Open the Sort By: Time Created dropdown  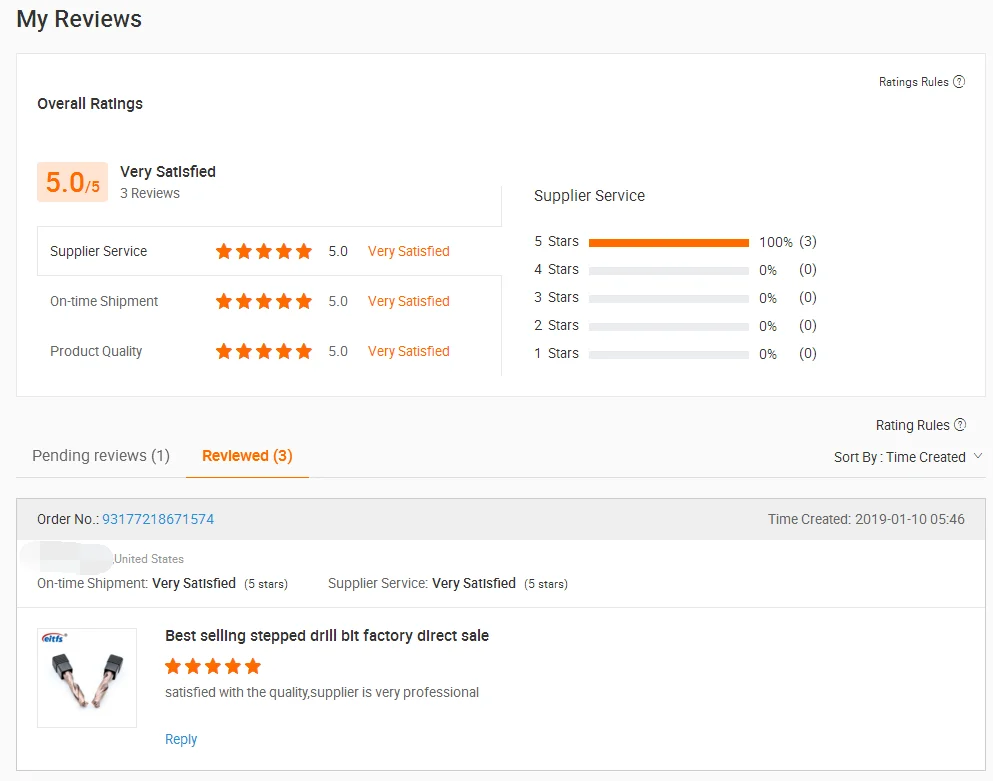tap(899, 457)
